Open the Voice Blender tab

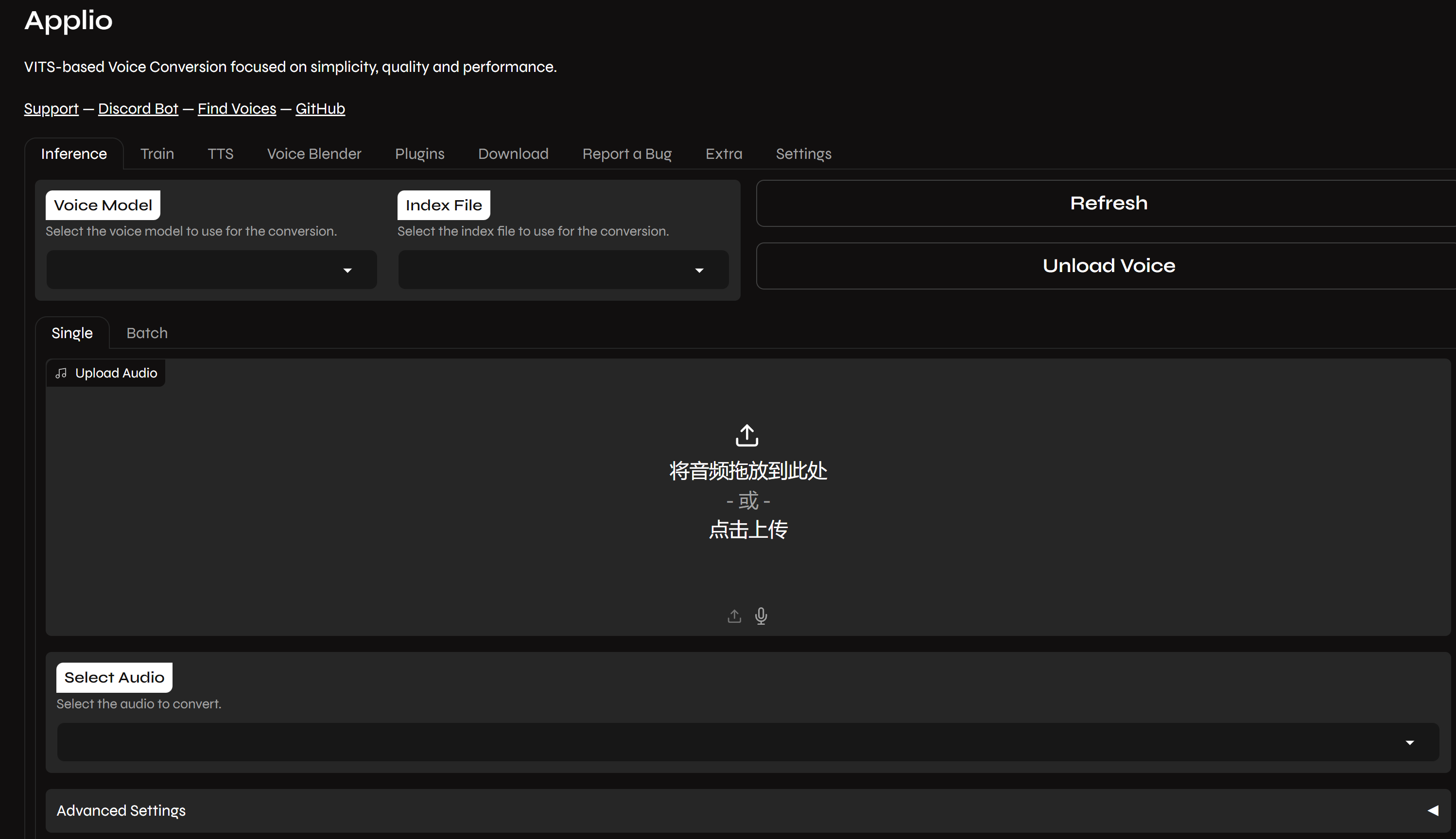pyautogui.click(x=314, y=154)
